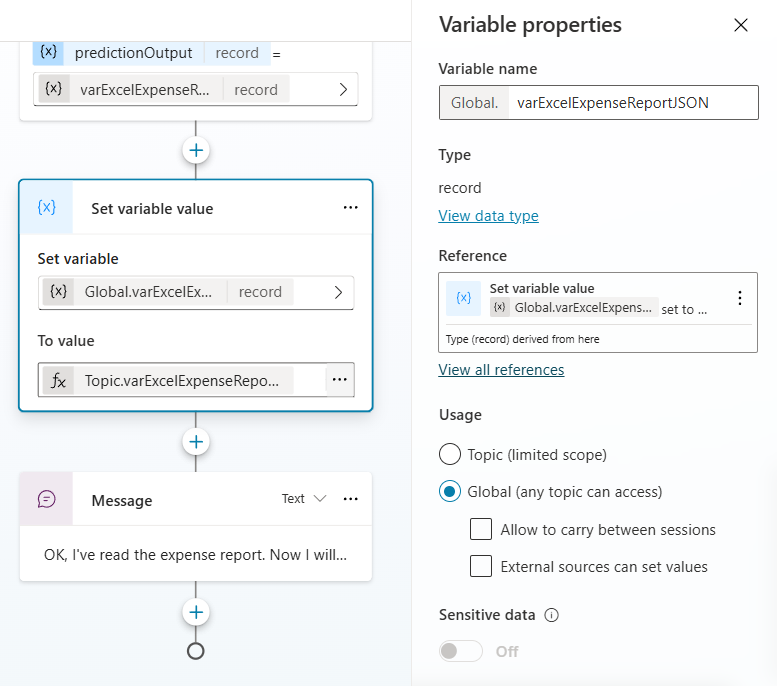Image resolution: width=777 pixels, height=686 pixels.
Task: Select Topic (limited scope) radio option
Action: (451, 455)
